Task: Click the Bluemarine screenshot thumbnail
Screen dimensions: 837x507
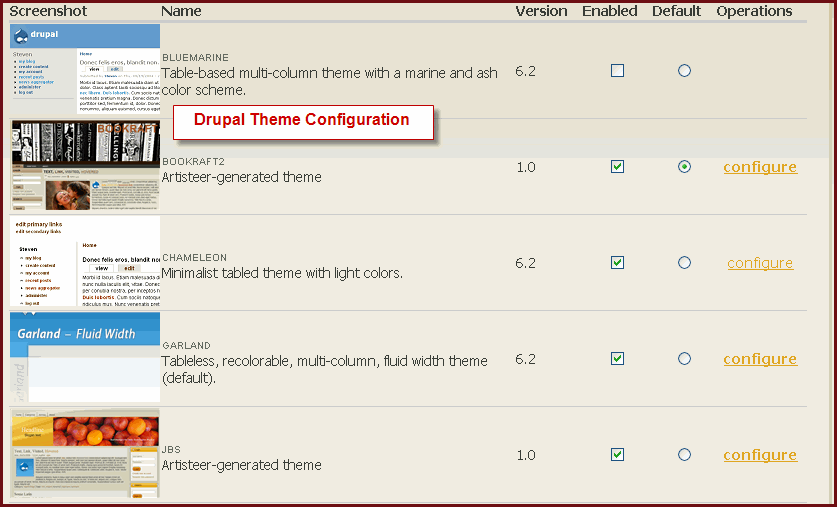Action: (x=85, y=69)
